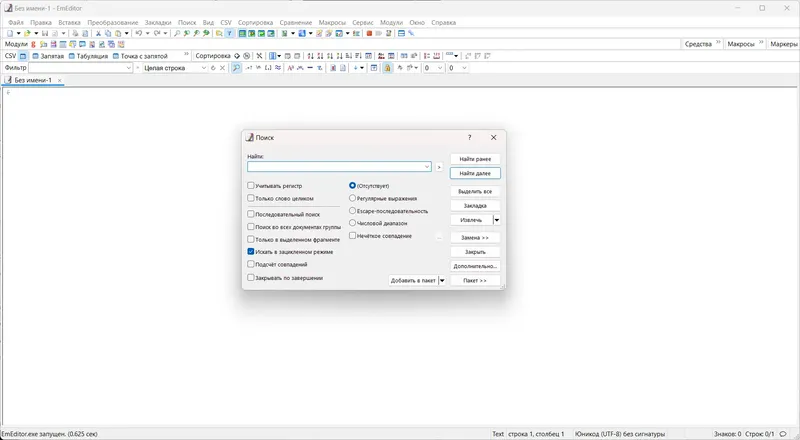Click the CSV normal mode icon next to CSV

coord(23,56)
